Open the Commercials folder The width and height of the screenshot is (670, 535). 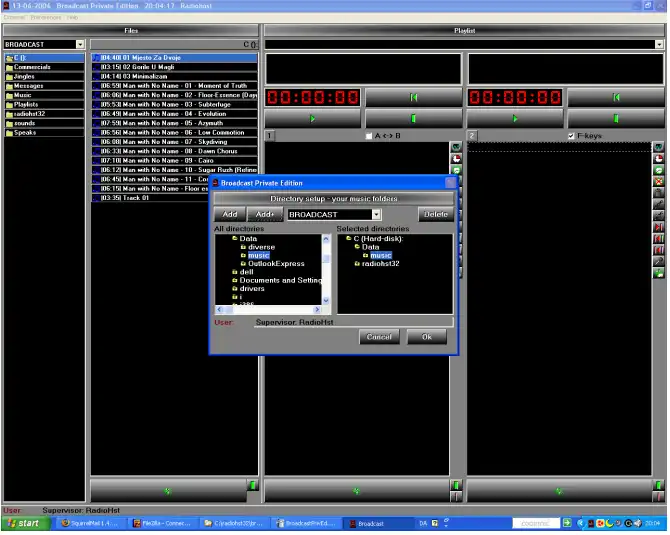click(x=33, y=67)
